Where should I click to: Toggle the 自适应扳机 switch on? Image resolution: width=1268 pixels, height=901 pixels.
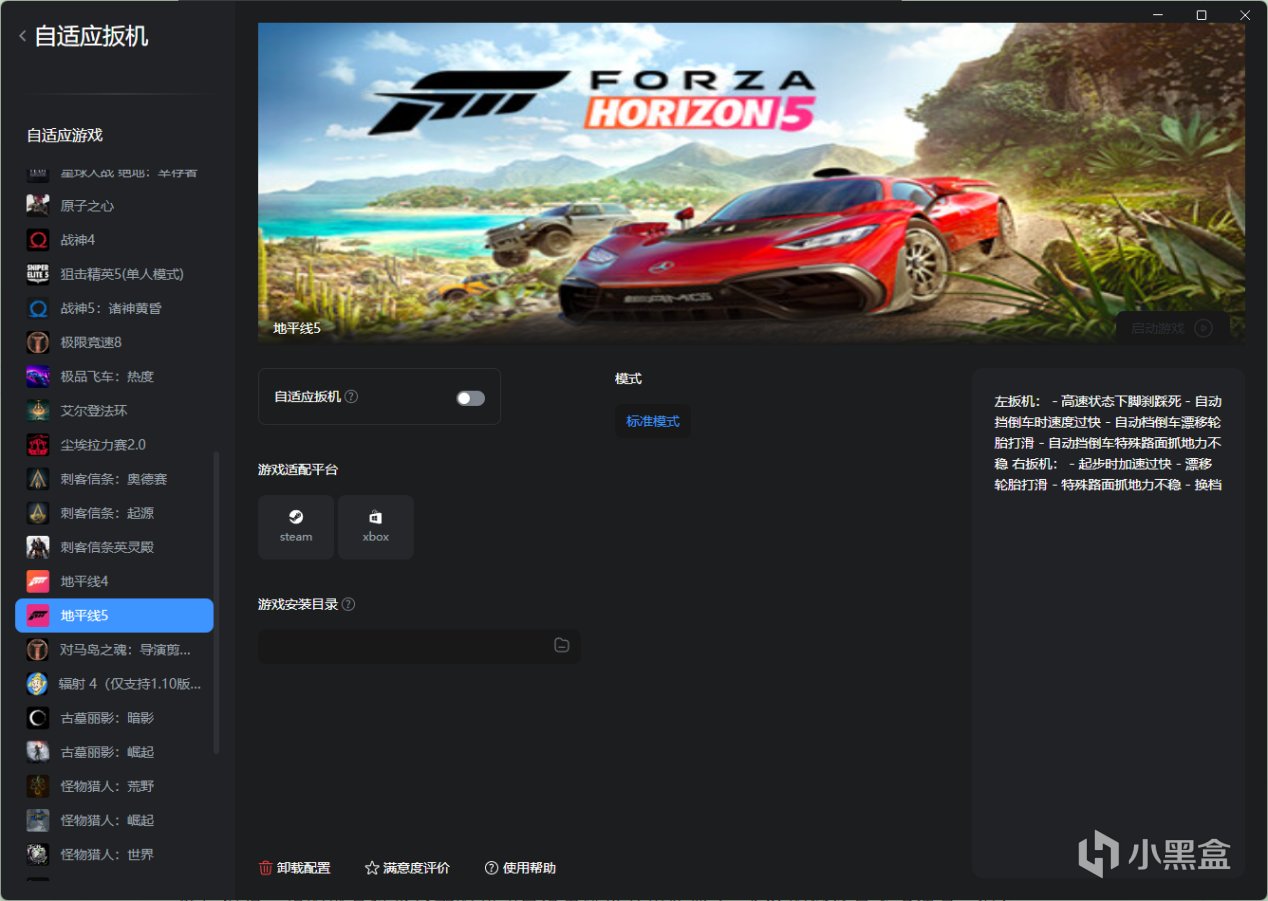(x=470, y=398)
